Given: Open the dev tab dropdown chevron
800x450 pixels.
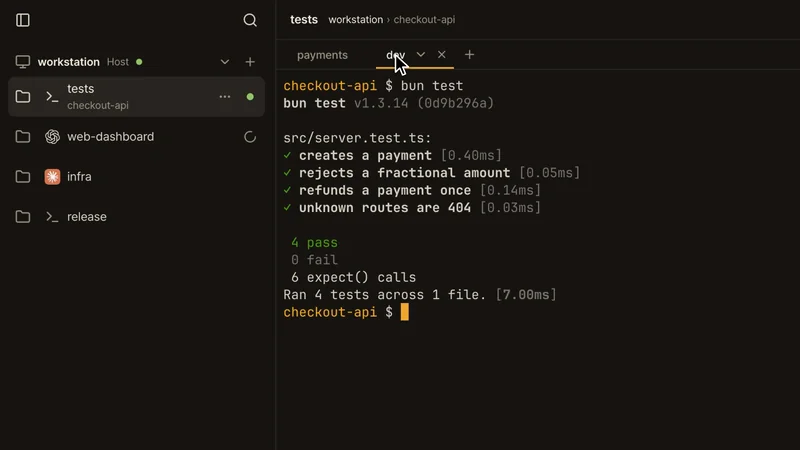Looking at the screenshot, I should click(420, 54).
